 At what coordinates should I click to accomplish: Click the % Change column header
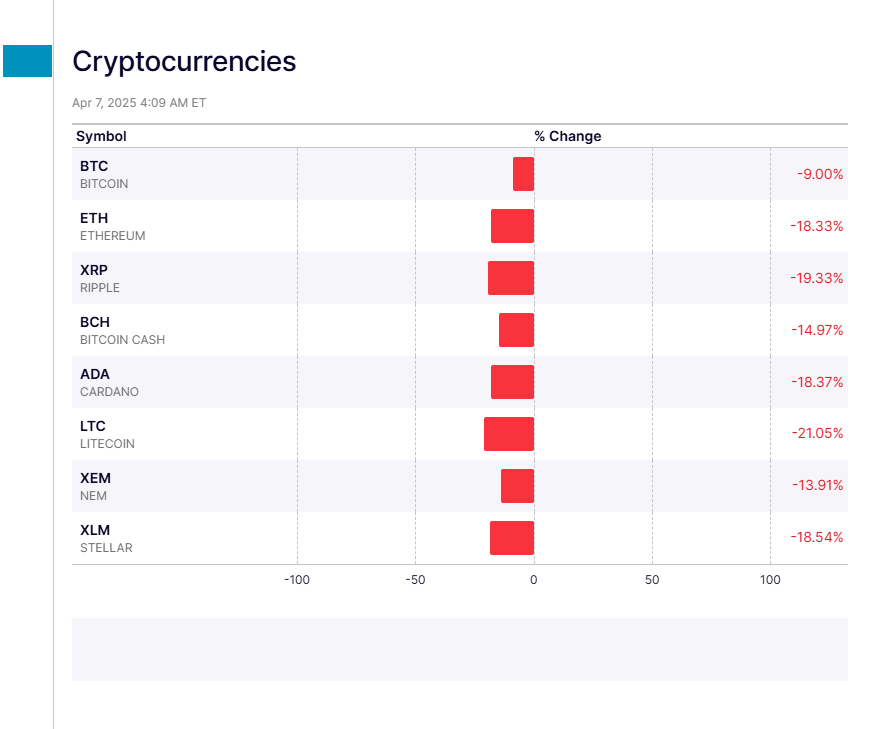click(x=567, y=136)
